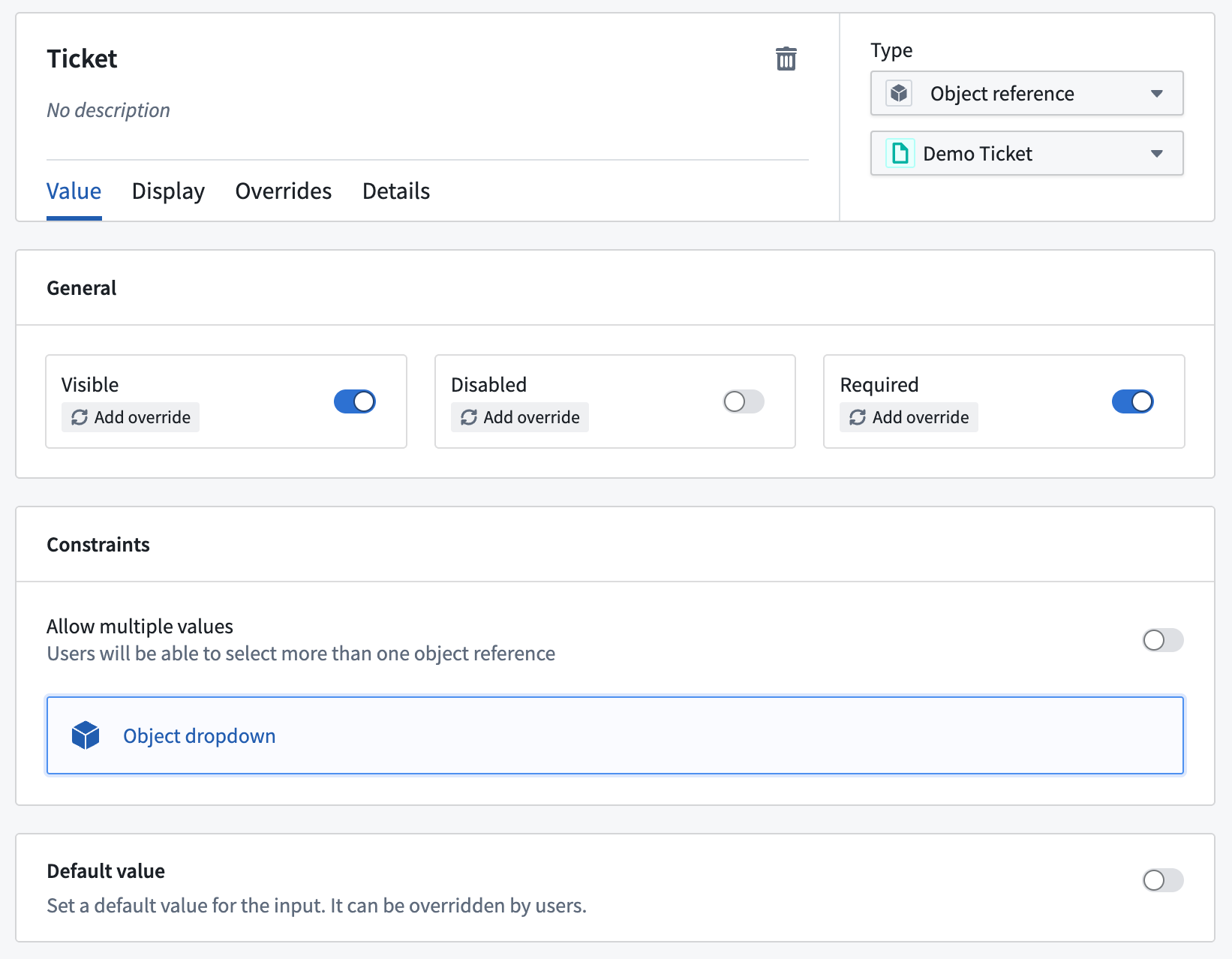Click the refresh icon under Visible
Screen dimensions: 1232x959
tap(80, 417)
